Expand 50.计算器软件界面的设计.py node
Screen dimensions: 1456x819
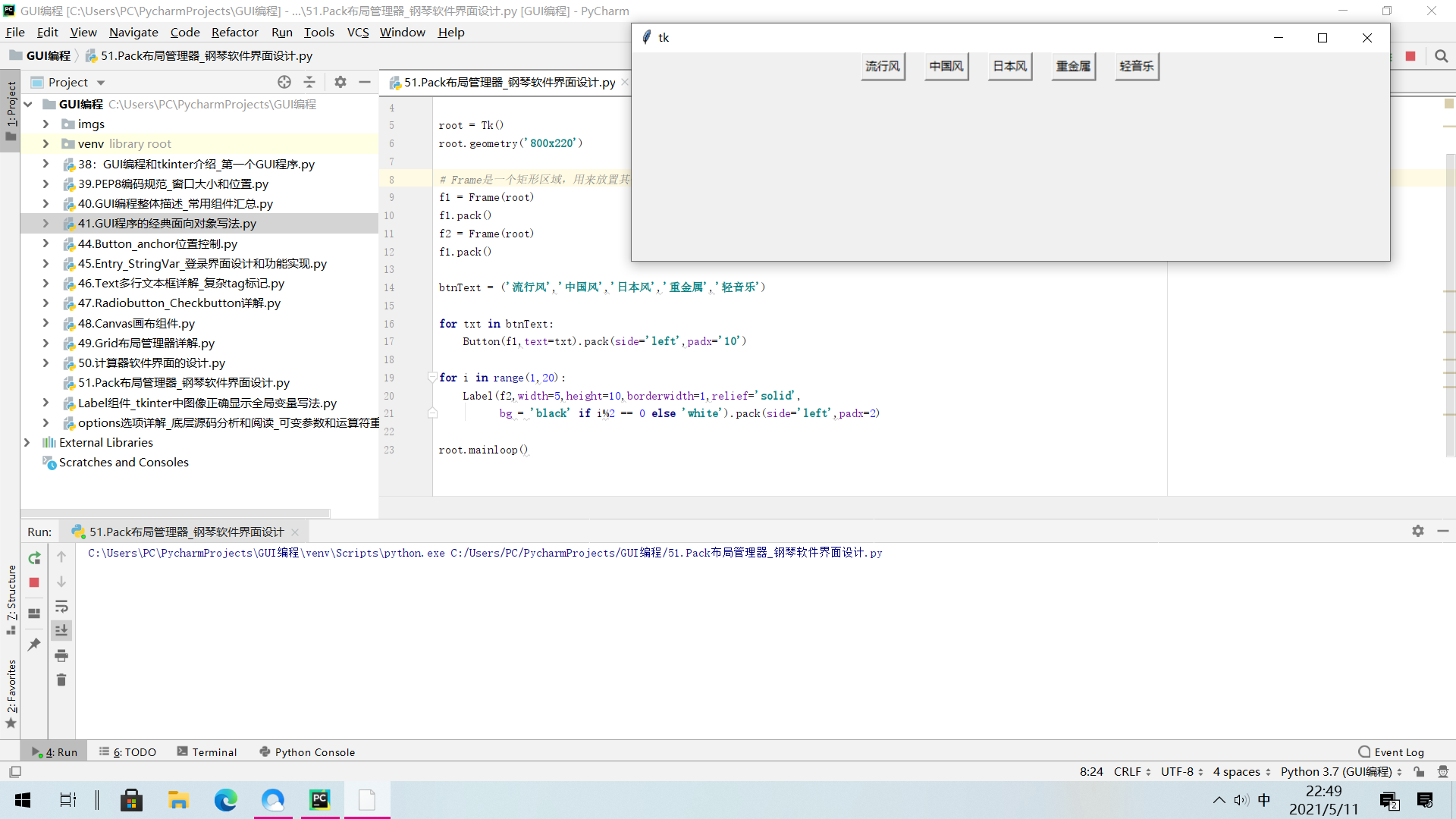[45, 362]
